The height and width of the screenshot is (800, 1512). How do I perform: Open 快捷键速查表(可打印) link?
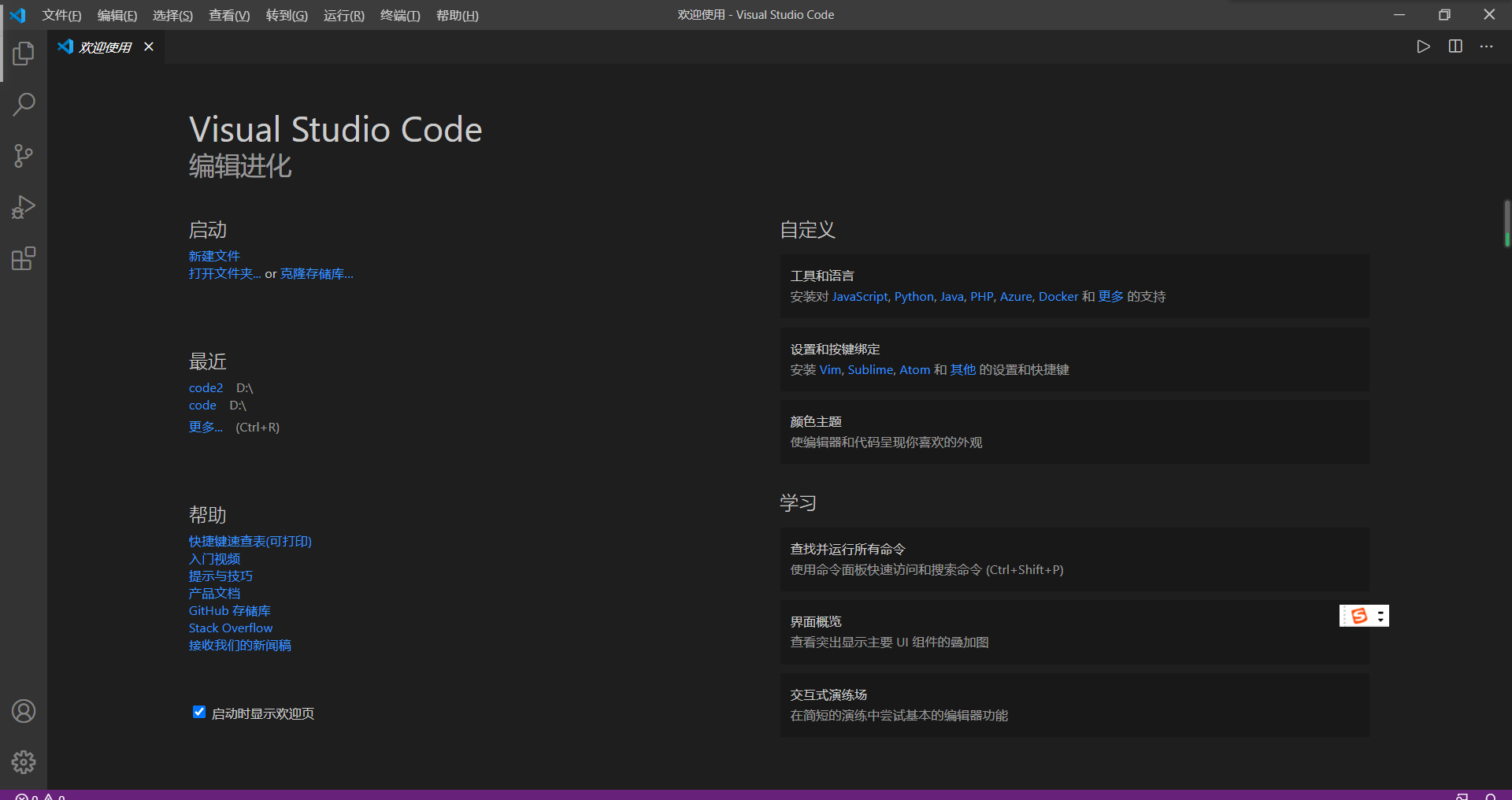[250, 541]
